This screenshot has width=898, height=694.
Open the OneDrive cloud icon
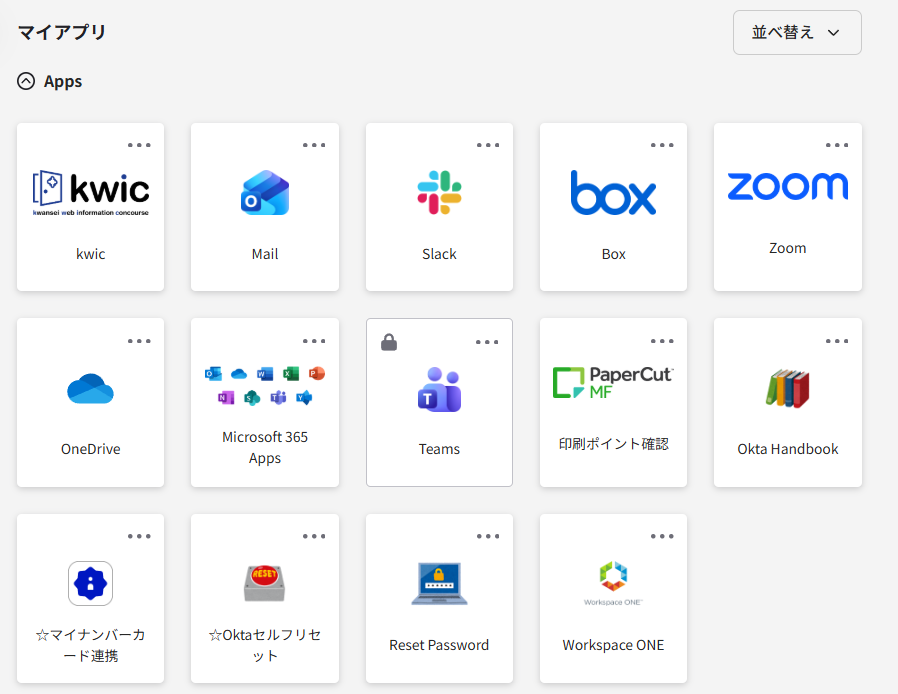pos(90,389)
